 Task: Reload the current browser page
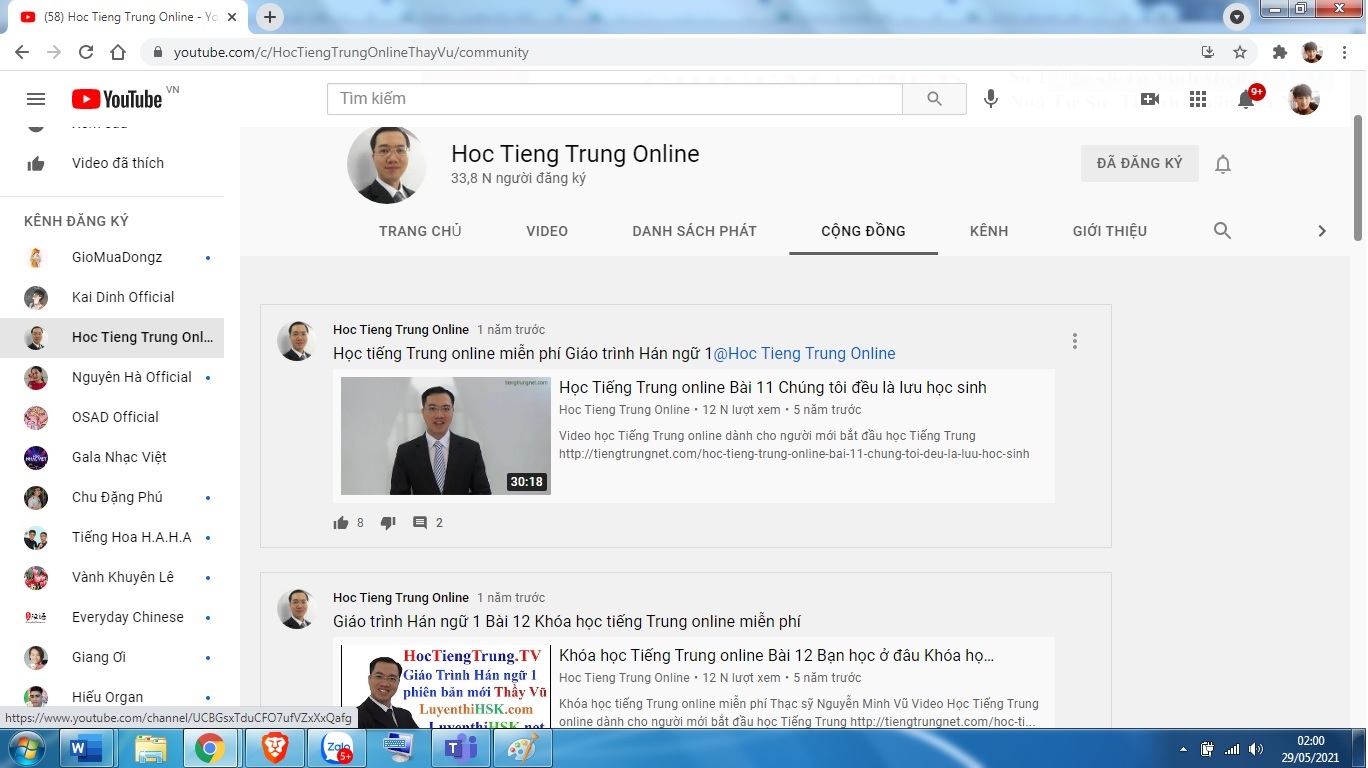tap(86, 52)
